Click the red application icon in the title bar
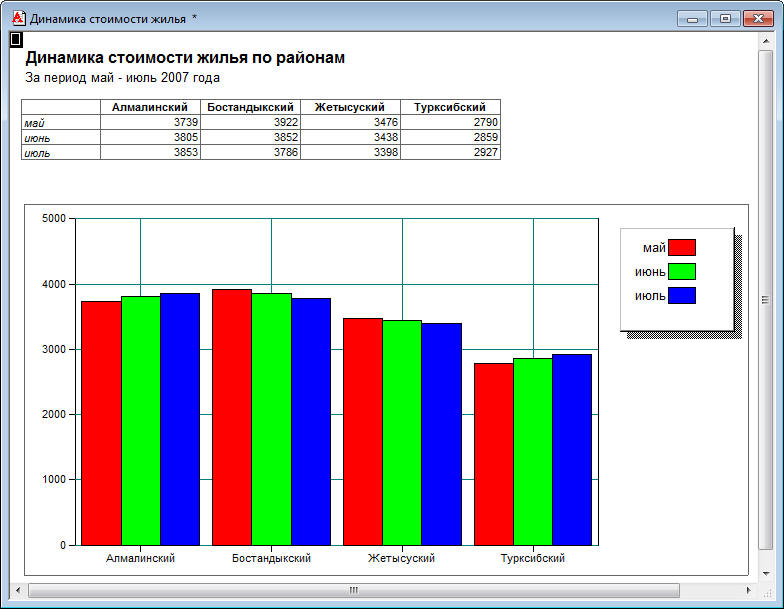784x609 pixels. (x=18, y=18)
